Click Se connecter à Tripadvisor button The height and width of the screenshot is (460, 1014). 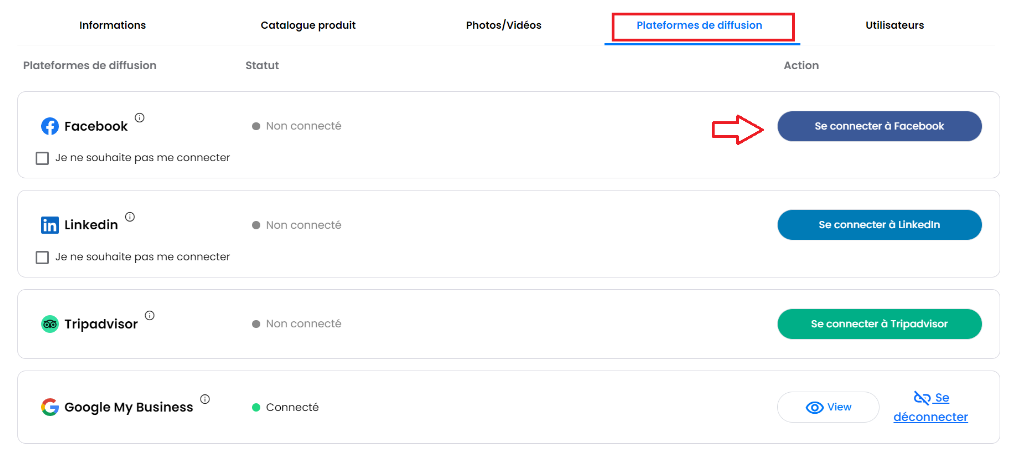pos(879,324)
